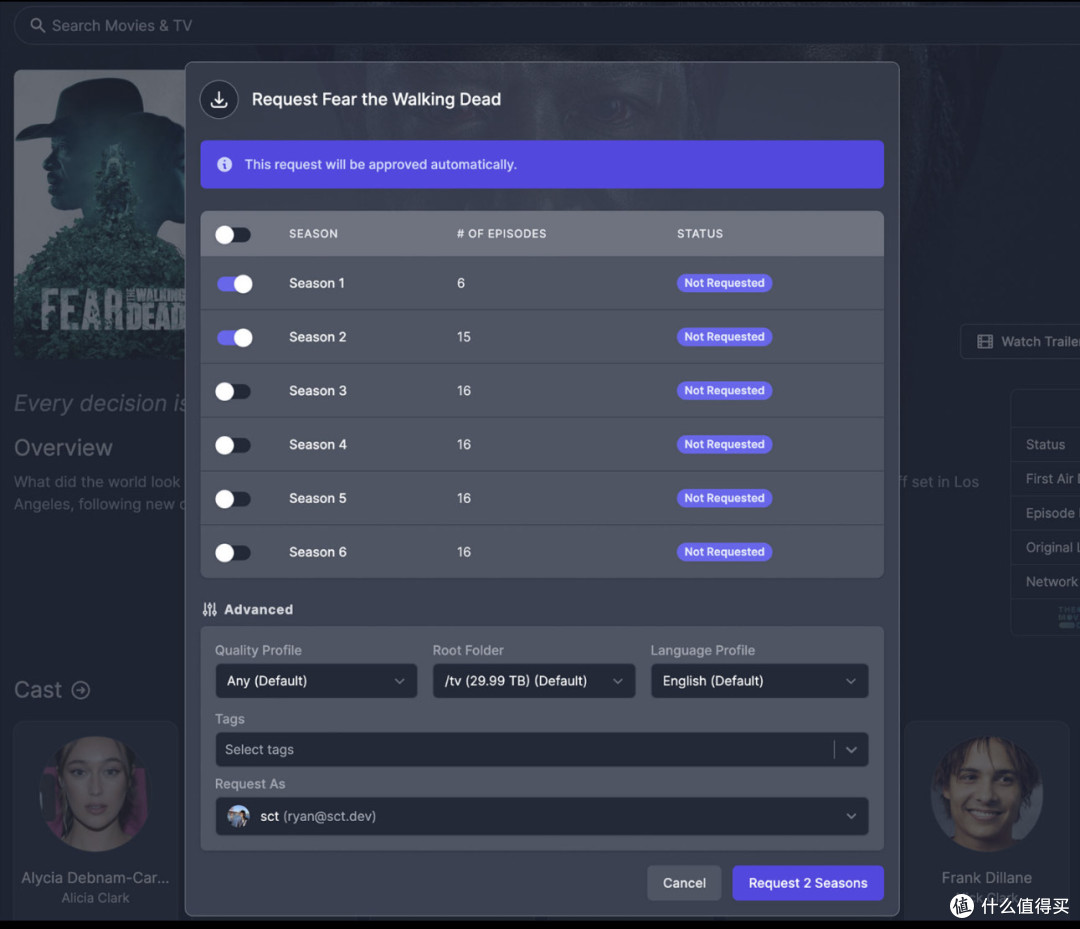Click the Quality Profile label
1080x929 pixels.
[258, 650]
